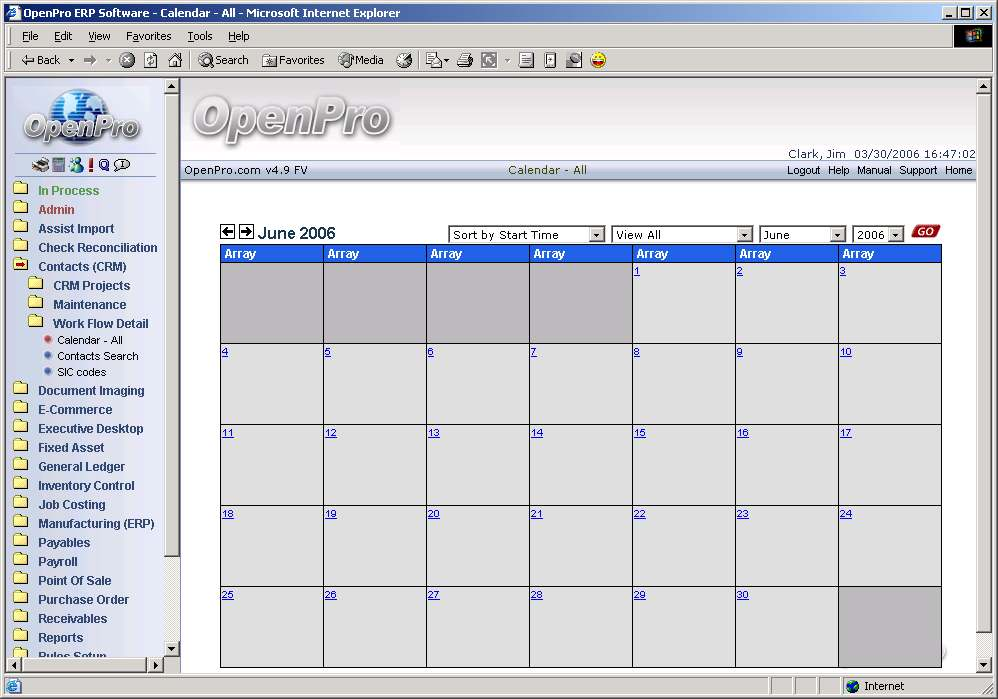998x699 pixels.
Task: Click the Logout link
Action: pyautogui.click(x=803, y=170)
